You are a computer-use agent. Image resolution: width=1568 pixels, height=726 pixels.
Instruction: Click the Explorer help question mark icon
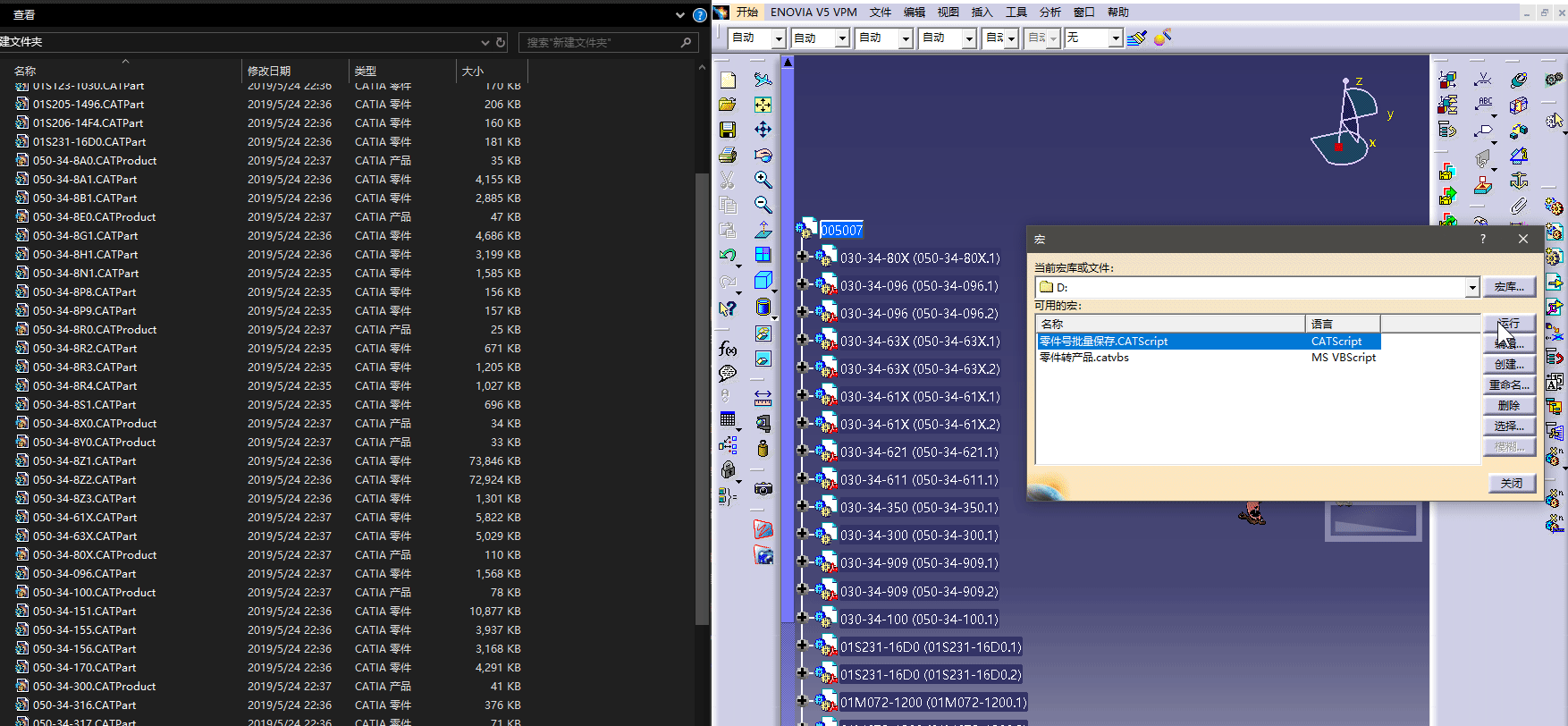700,15
